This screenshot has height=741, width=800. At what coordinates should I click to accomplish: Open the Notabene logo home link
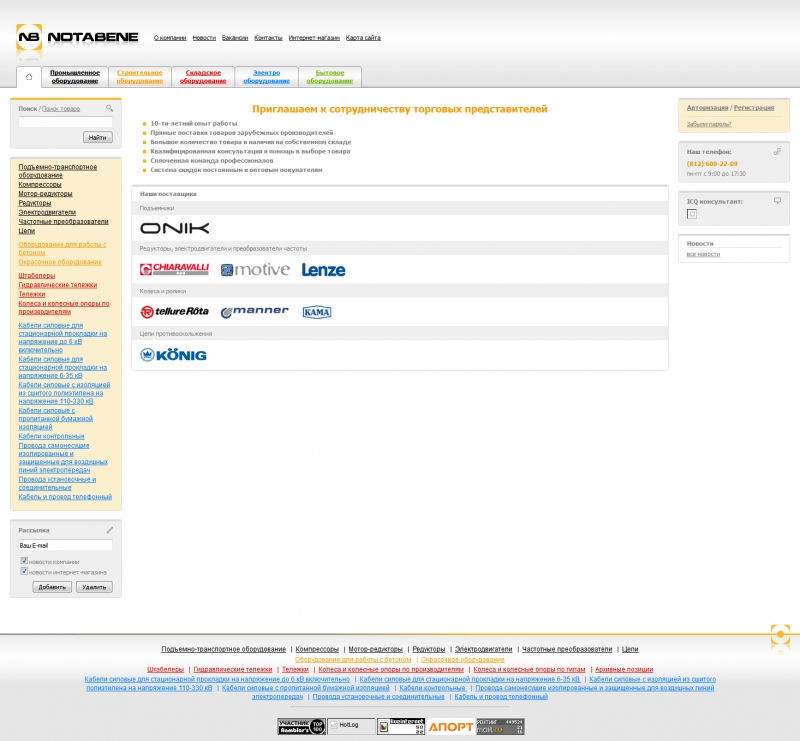point(77,37)
